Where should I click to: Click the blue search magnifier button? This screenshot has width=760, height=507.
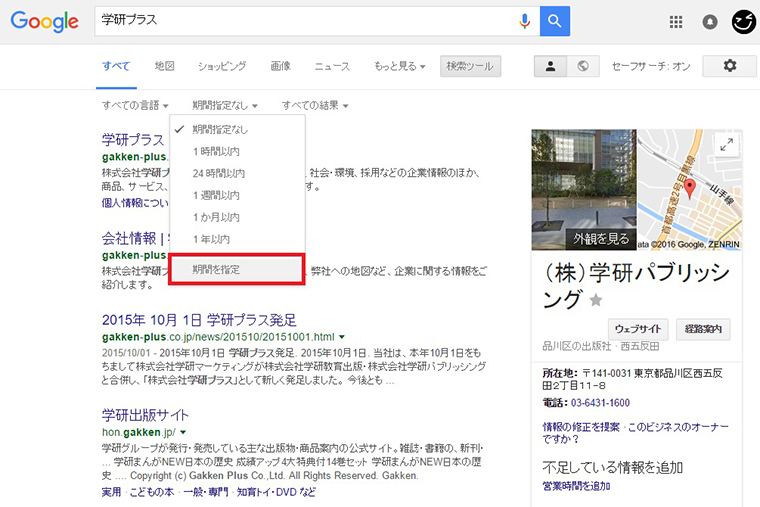coord(554,21)
